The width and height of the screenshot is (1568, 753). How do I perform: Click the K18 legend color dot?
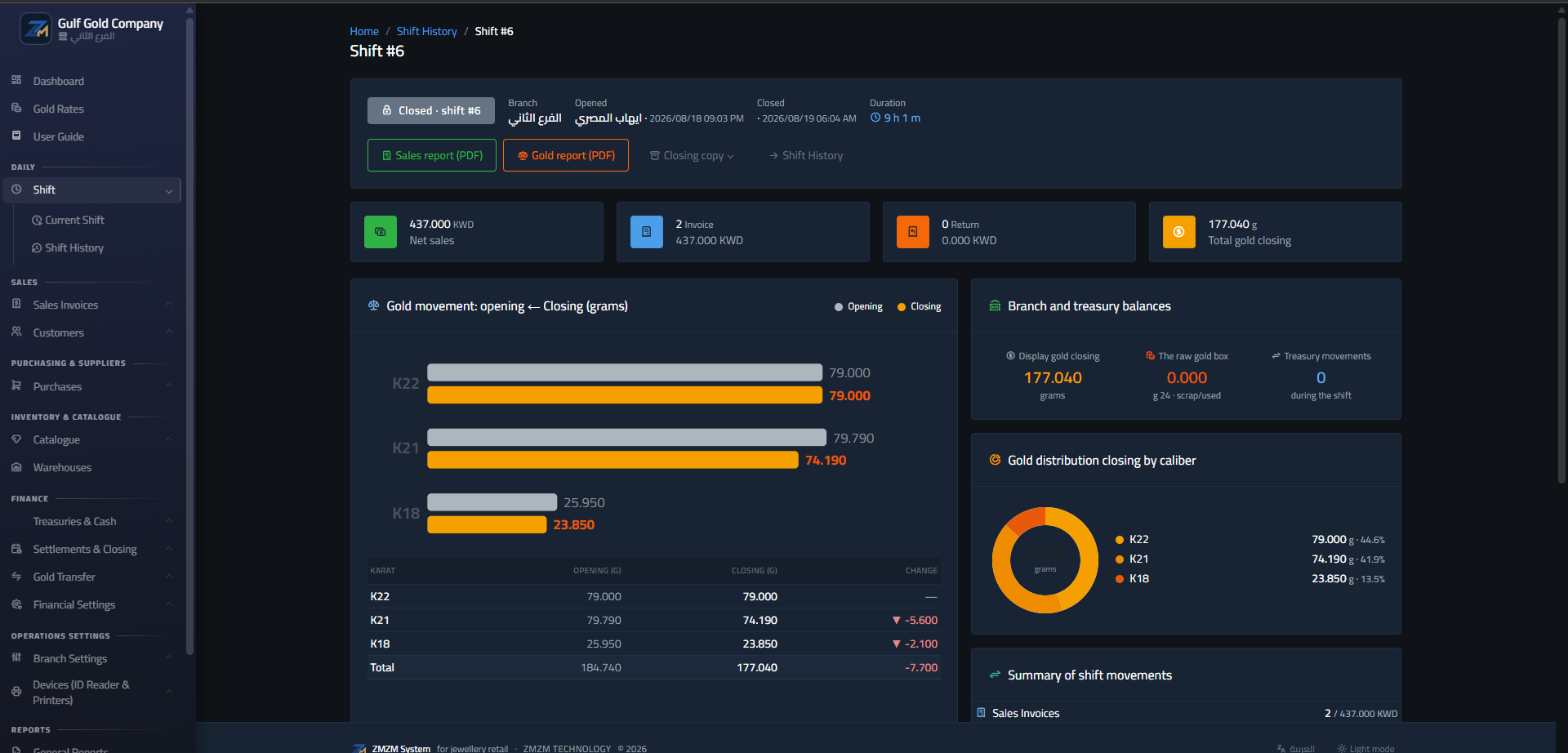pyautogui.click(x=1120, y=579)
